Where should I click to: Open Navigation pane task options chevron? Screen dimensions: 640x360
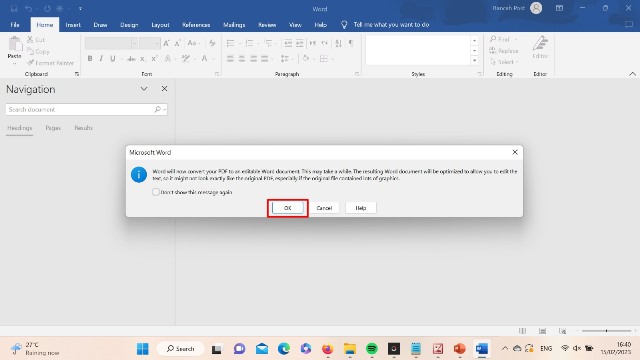[x=144, y=89]
